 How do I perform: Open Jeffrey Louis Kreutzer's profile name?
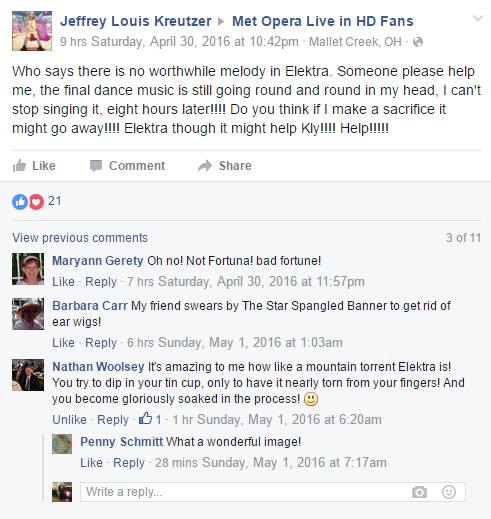136,21
